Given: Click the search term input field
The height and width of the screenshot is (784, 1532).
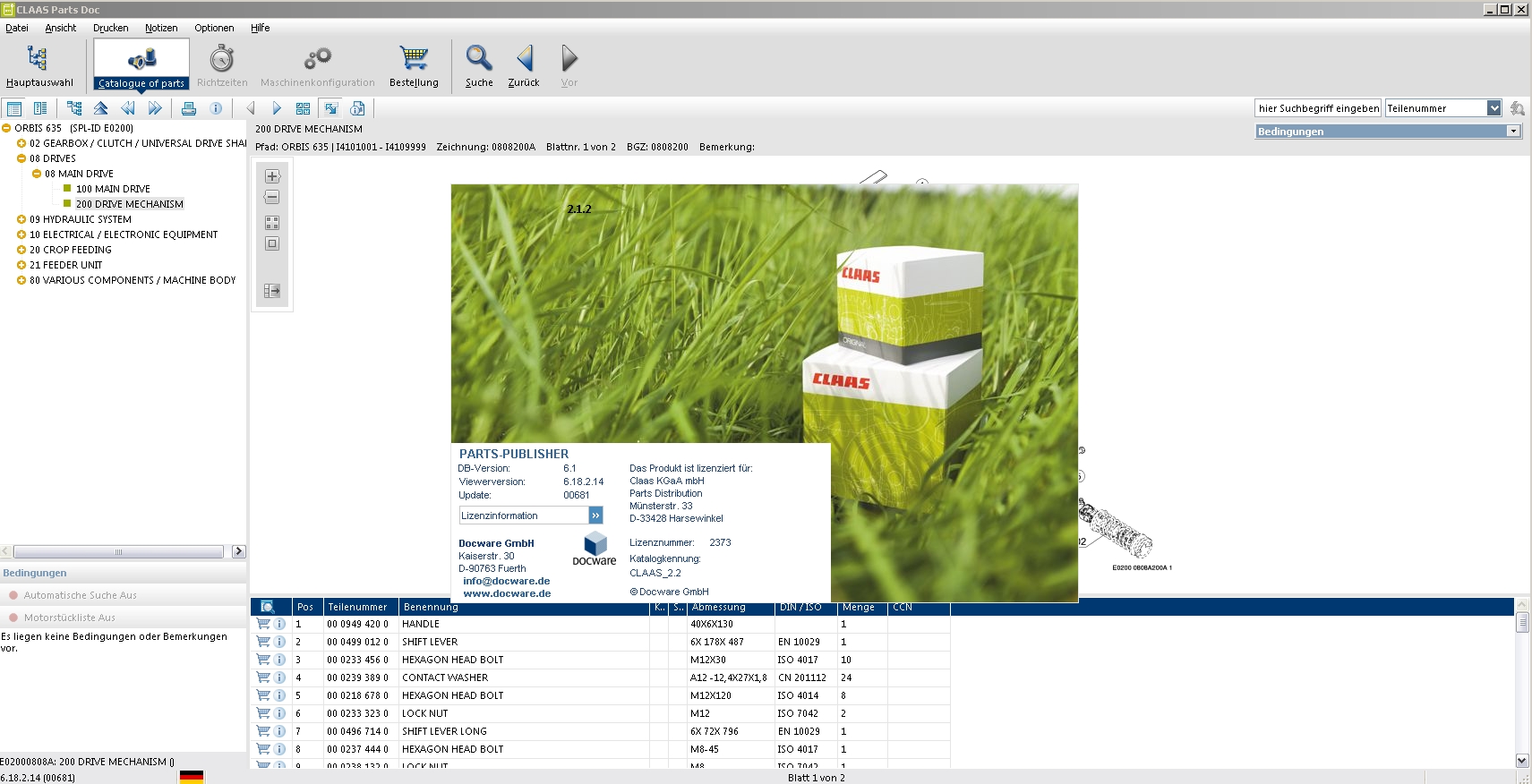Looking at the screenshot, I should [x=1318, y=108].
